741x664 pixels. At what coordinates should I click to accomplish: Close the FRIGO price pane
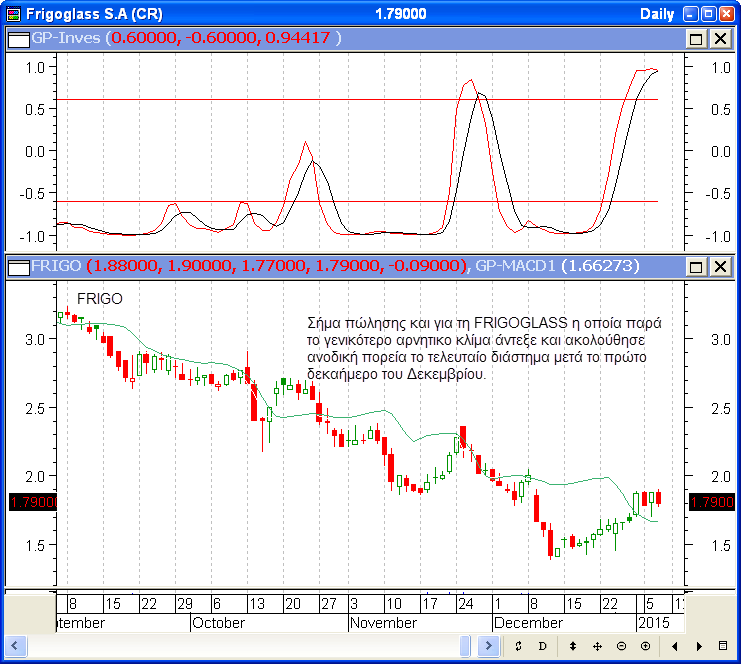(x=720, y=267)
